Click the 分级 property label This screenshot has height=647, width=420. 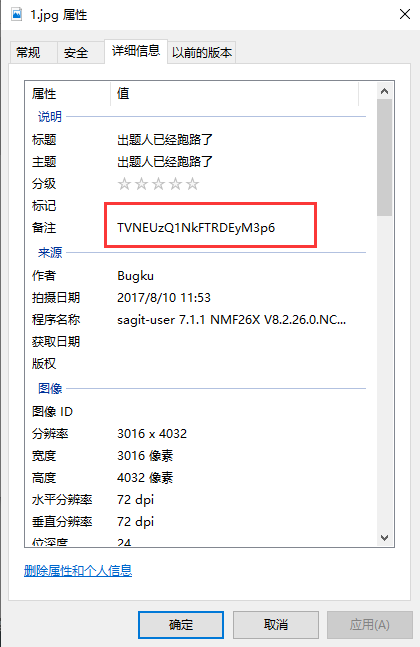click(x=44, y=184)
